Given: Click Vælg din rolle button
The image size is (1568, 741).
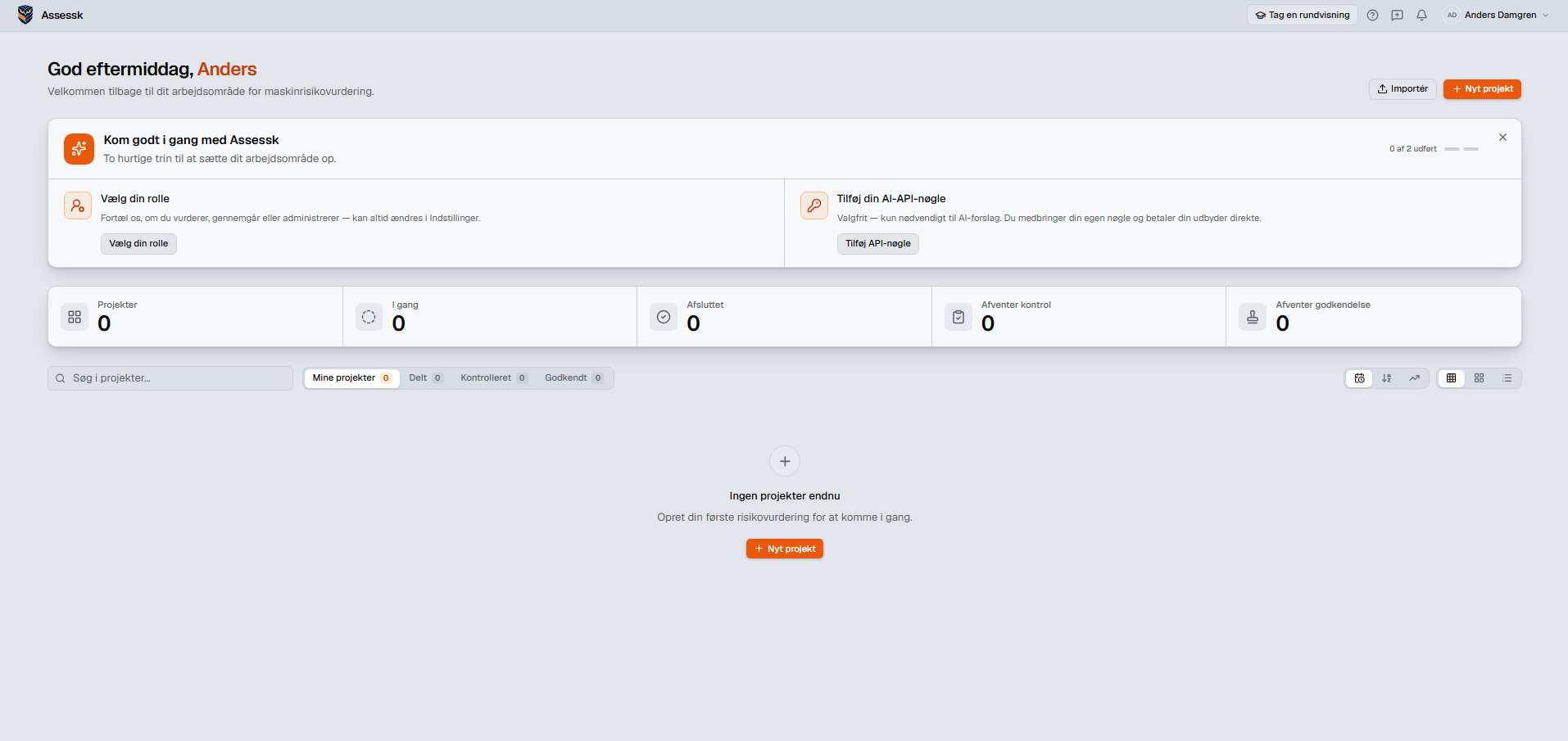Looking at the screenshot, I should [x=138, y=244].
